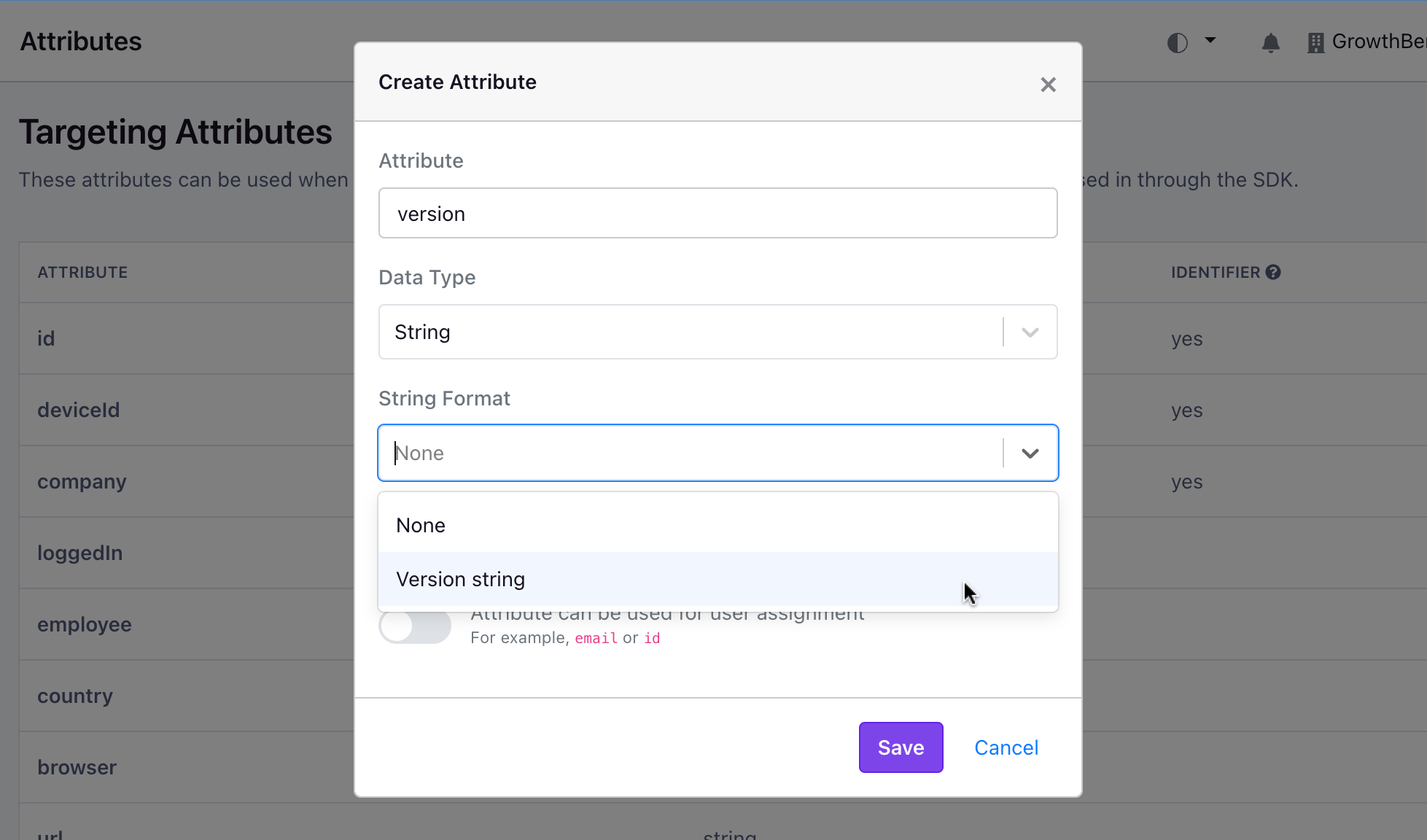Expand the theme dropdown caret
This screenshot has height=840, width=1427.
click(x=1210, y=40)
